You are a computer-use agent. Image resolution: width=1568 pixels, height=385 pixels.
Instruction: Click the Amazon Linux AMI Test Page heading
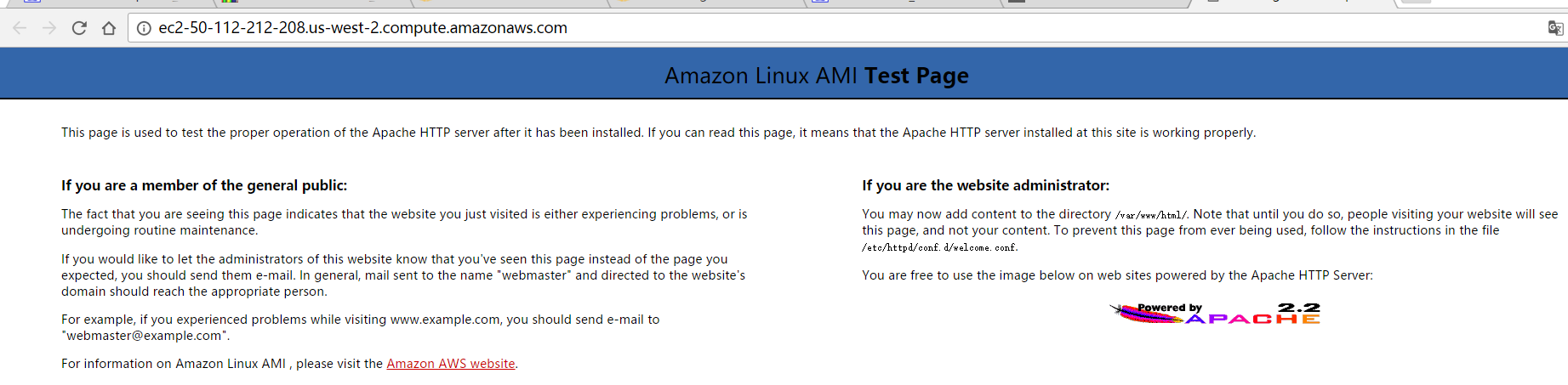(817, 76)
